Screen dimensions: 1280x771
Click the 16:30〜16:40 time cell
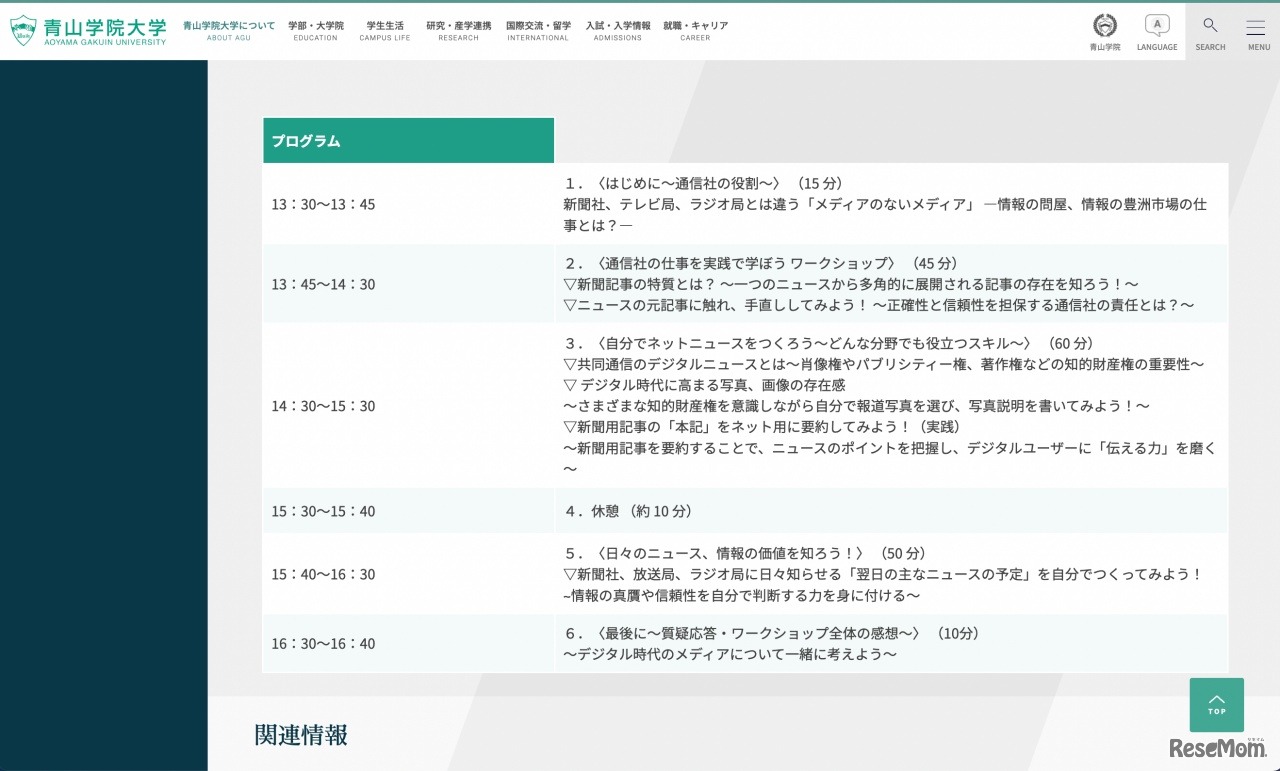tap(323, 644)
